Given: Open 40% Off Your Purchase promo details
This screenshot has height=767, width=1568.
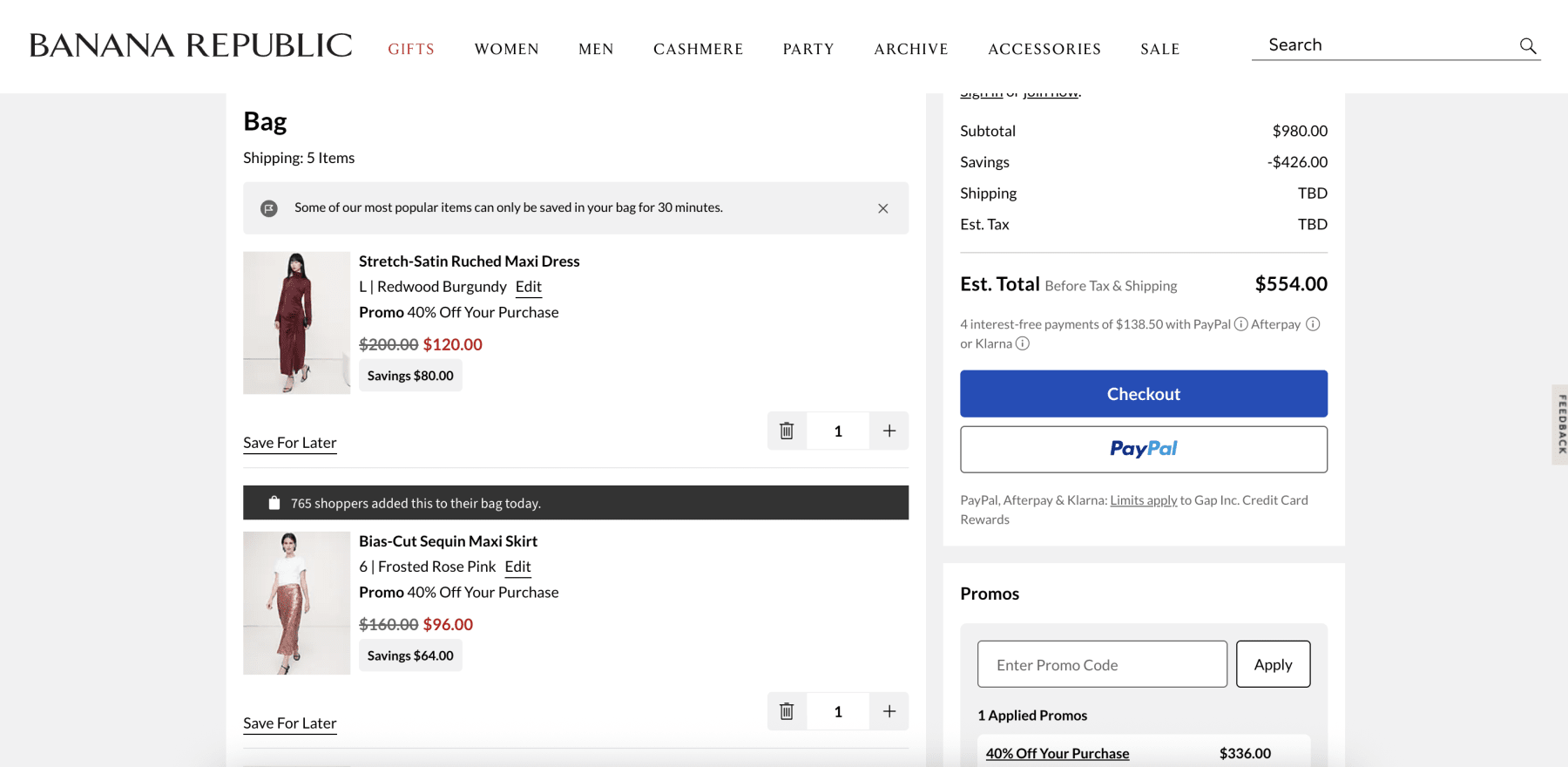Looking at the screenshot, I should tap(1058, 754).
